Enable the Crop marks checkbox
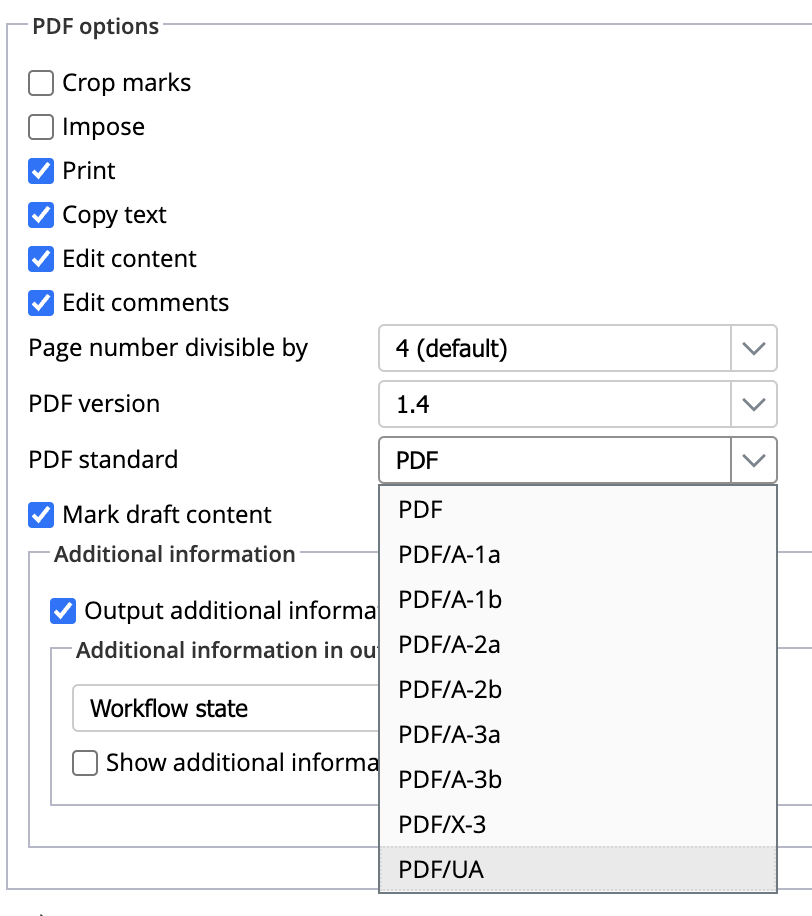812x916 pixels. point(41,83)
